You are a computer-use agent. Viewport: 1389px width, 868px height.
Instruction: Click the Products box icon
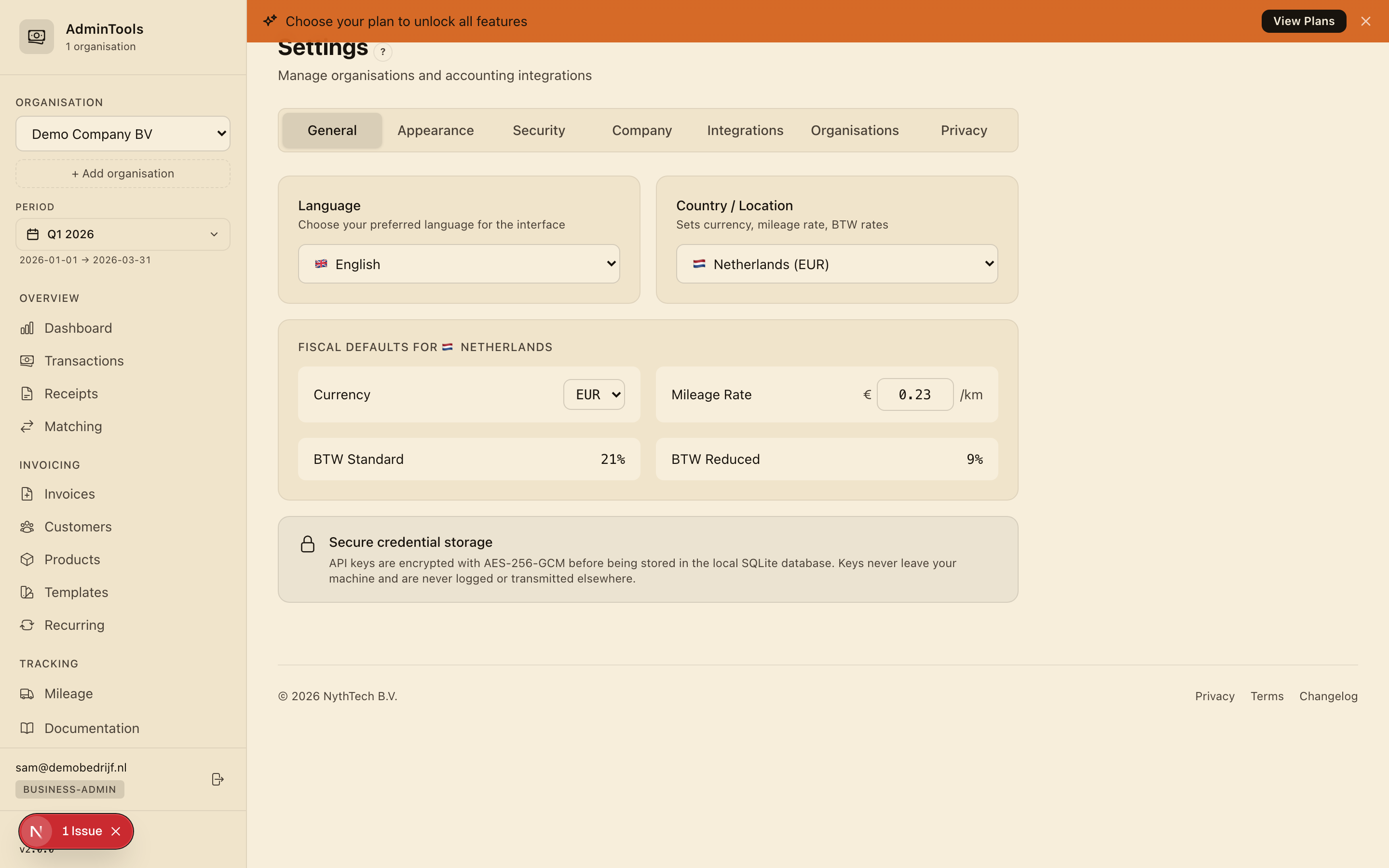click(27, 559)
